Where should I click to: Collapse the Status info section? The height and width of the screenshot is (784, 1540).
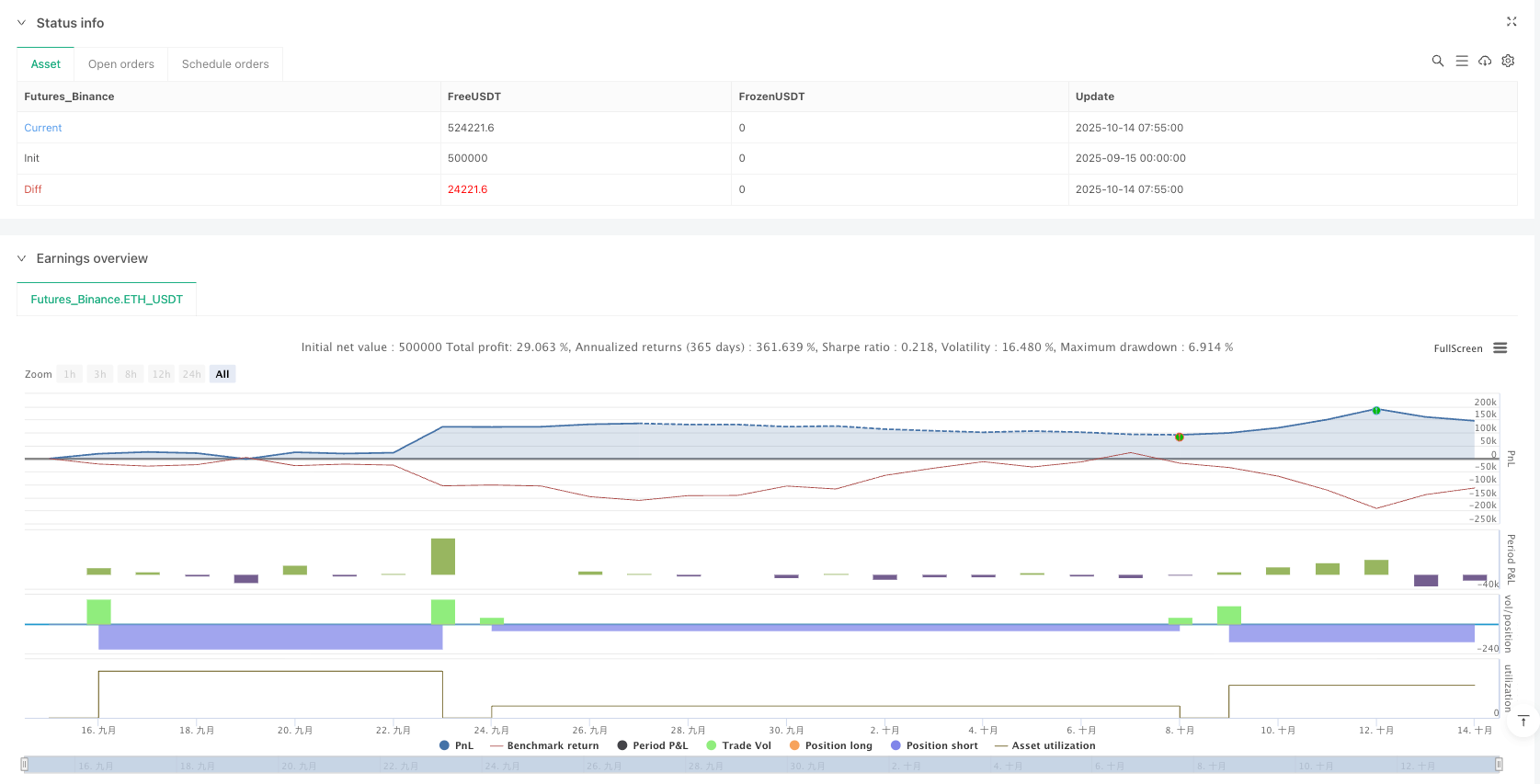(x=22, y=23)
